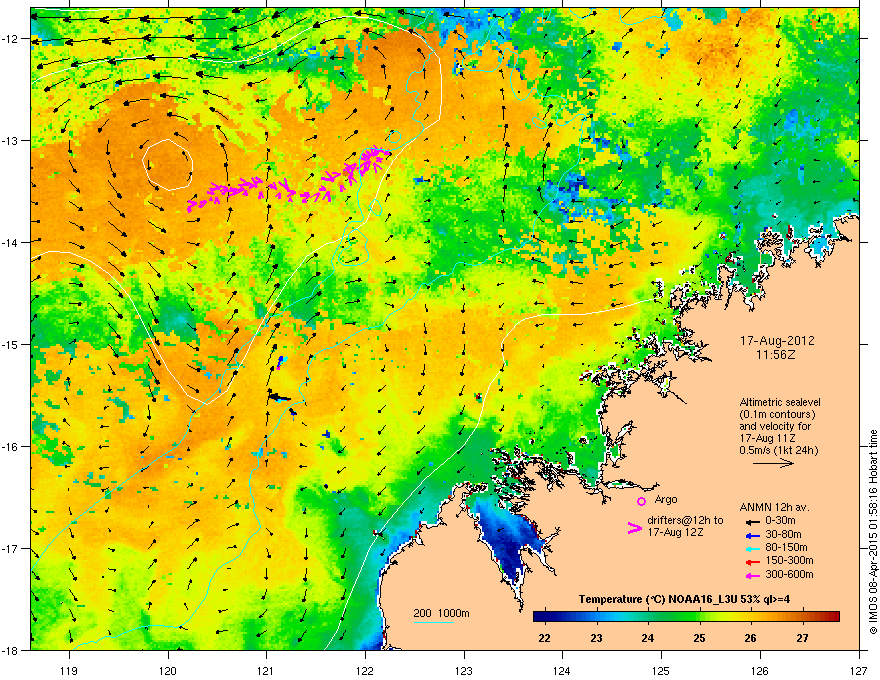Click the Altimetric sealevel text
This screenshot has height=680, width=880.
(780, 402)
